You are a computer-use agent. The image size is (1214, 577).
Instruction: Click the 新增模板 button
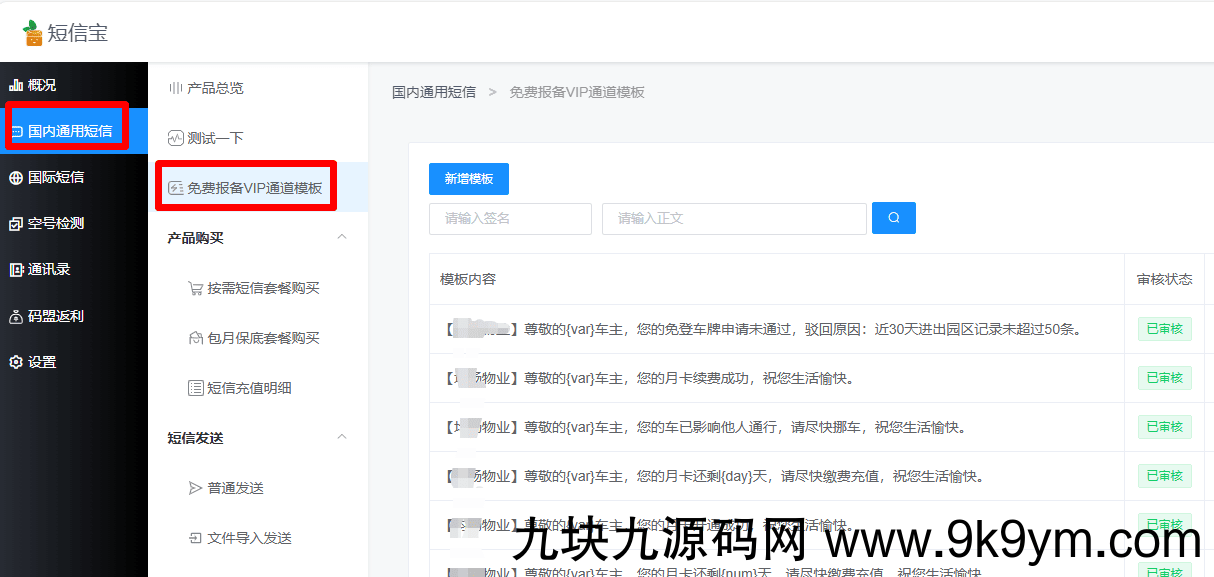[468, 179]
